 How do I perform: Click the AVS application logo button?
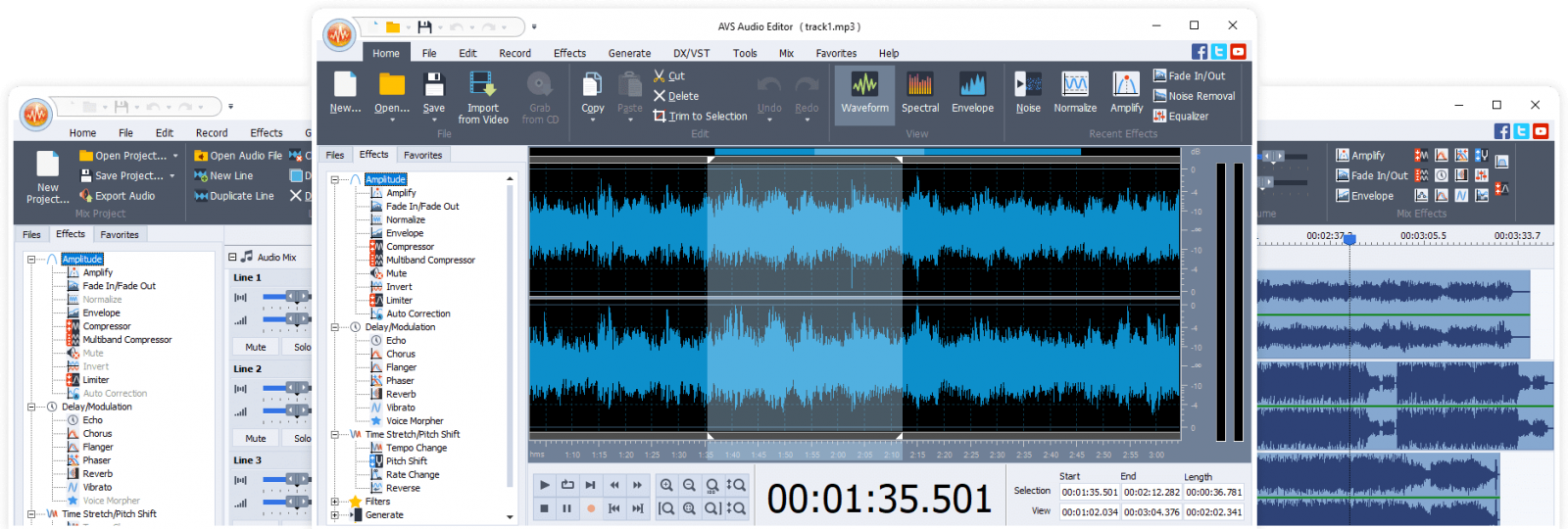(339, 35)
